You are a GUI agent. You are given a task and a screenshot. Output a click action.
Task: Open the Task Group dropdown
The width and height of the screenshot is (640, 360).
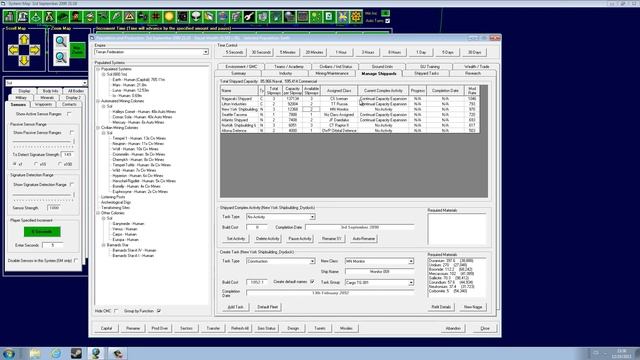click(411, 282)
